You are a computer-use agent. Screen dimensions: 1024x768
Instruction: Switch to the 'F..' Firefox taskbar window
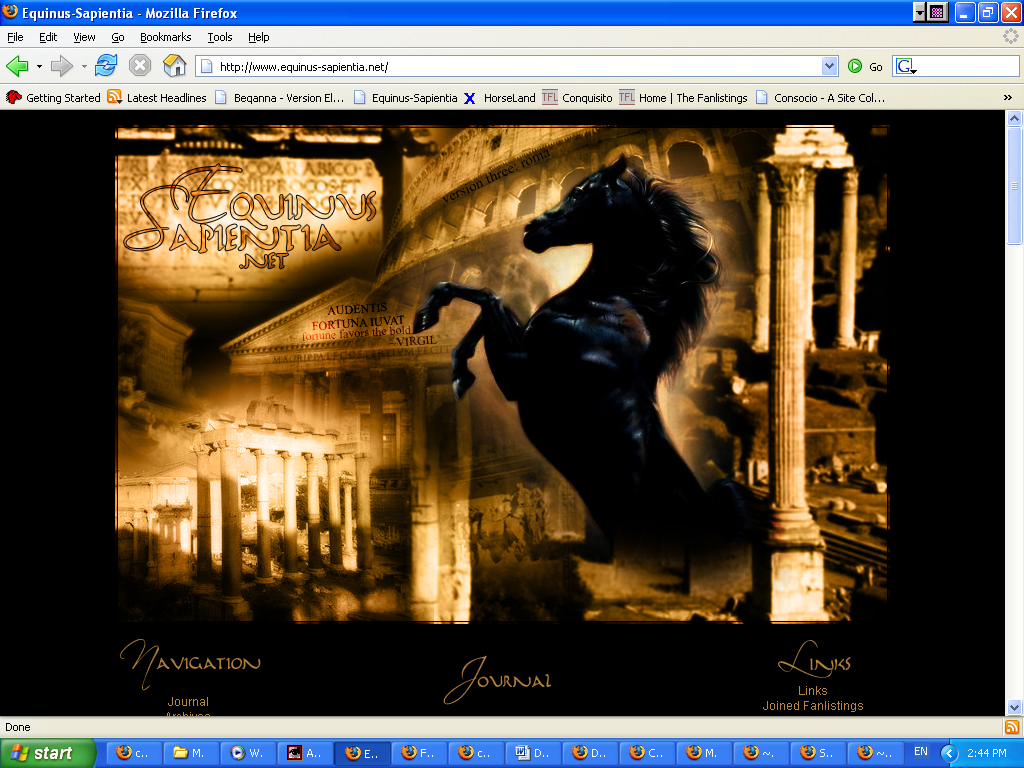(419, 753)
